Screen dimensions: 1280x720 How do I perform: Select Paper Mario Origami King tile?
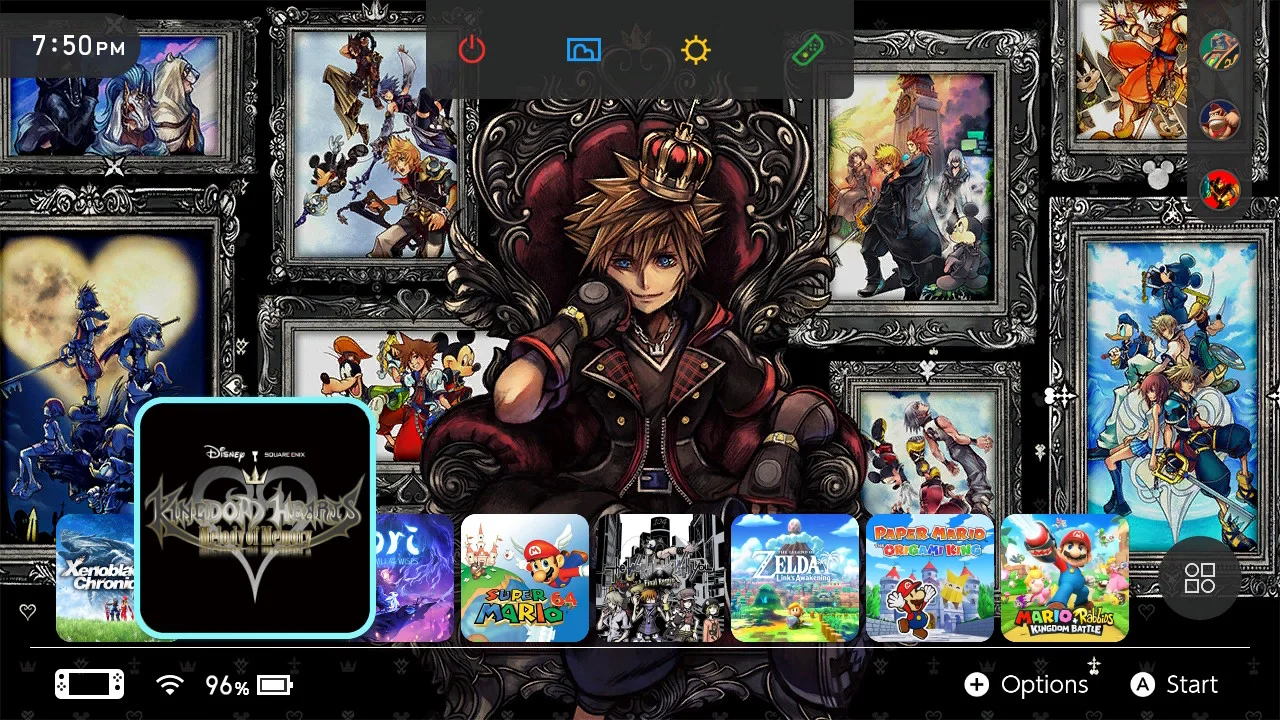tap(930, 578)
